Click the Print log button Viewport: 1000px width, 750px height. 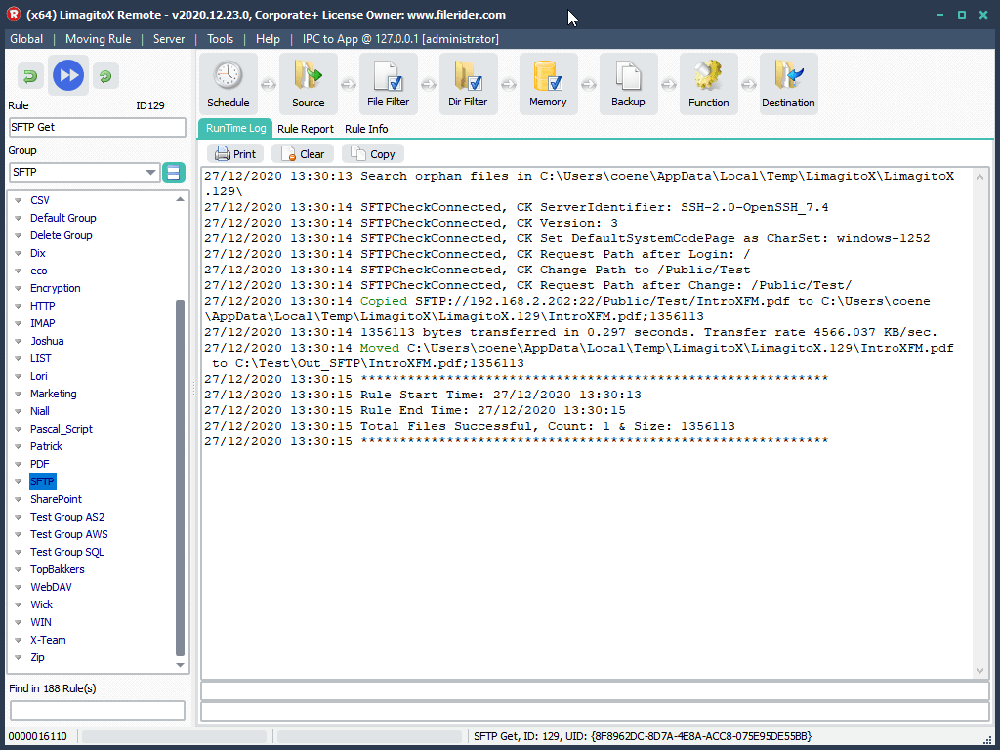[236, 154]
